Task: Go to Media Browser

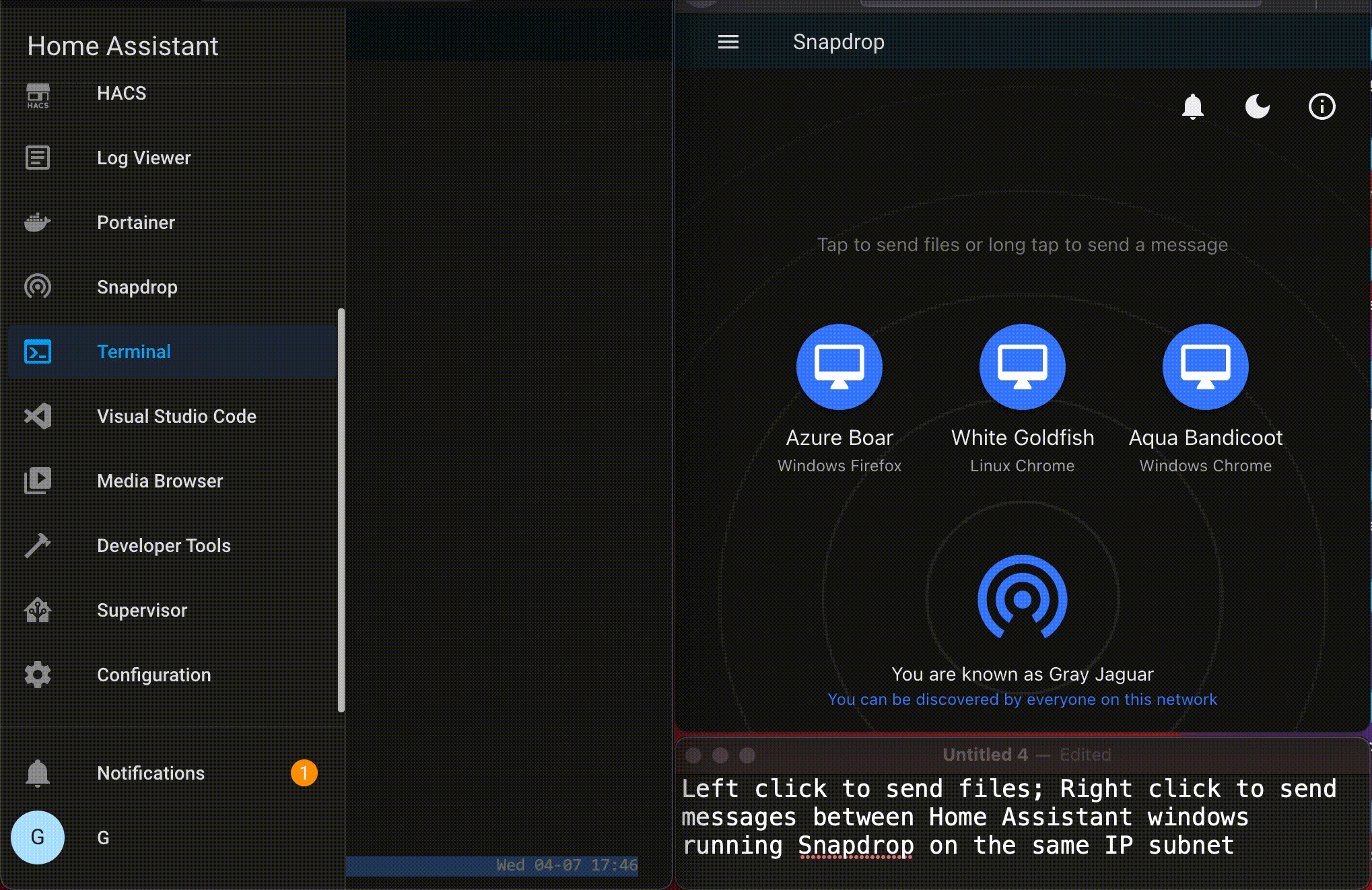Action: tap(160, 481)
